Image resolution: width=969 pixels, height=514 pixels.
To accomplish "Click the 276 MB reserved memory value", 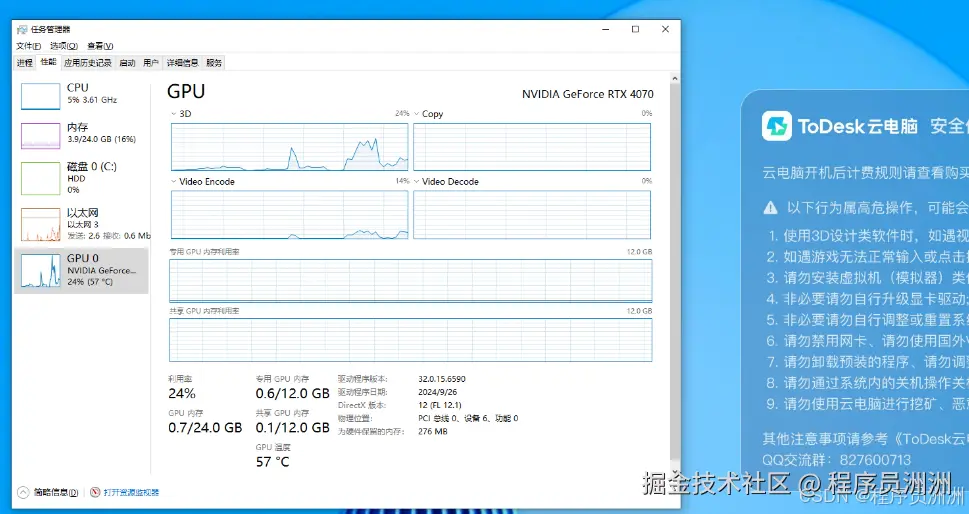I will 433,431.
